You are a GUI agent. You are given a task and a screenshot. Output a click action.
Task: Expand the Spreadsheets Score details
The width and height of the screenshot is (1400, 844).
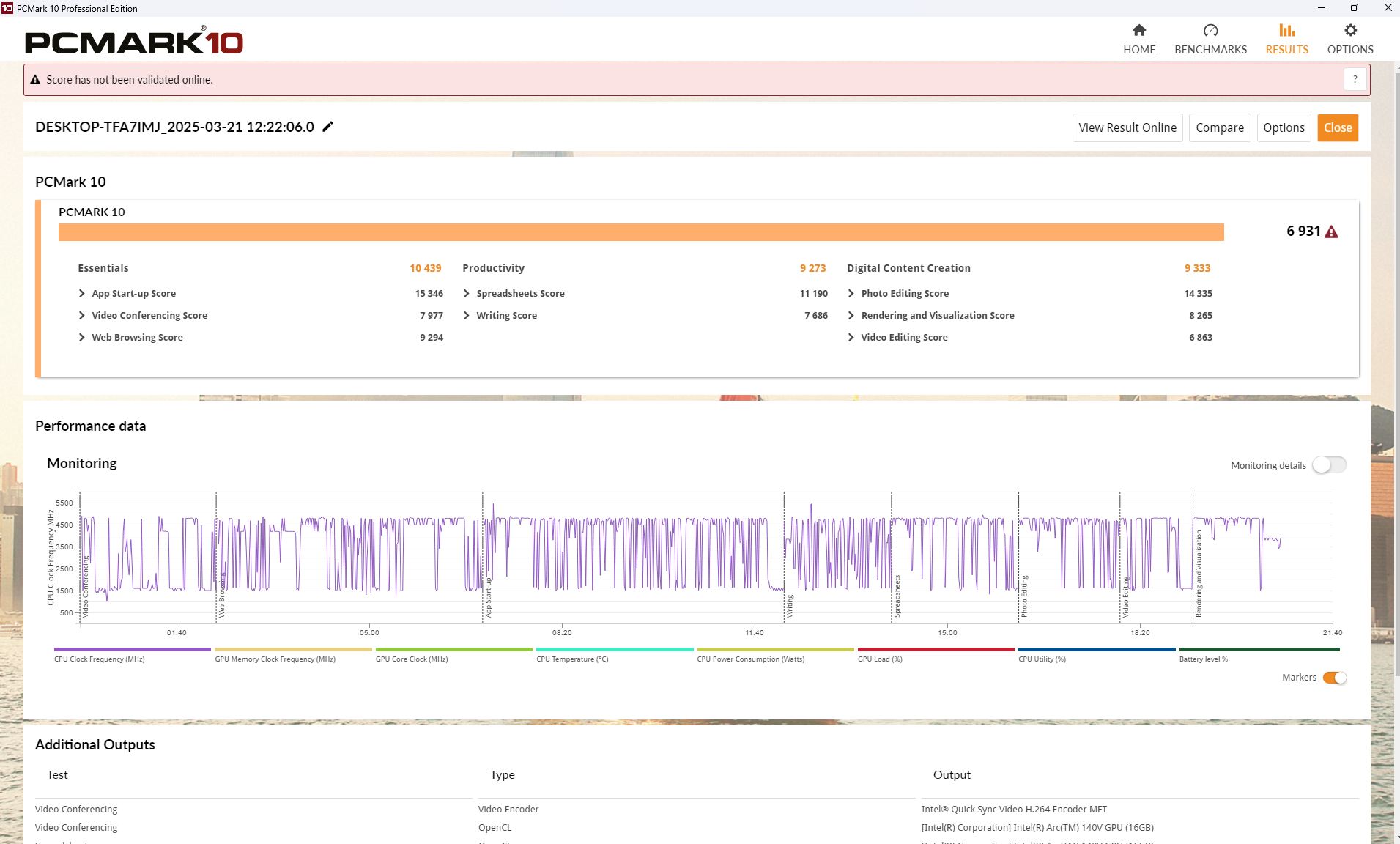pyautogui.click(x=467, y=294)
